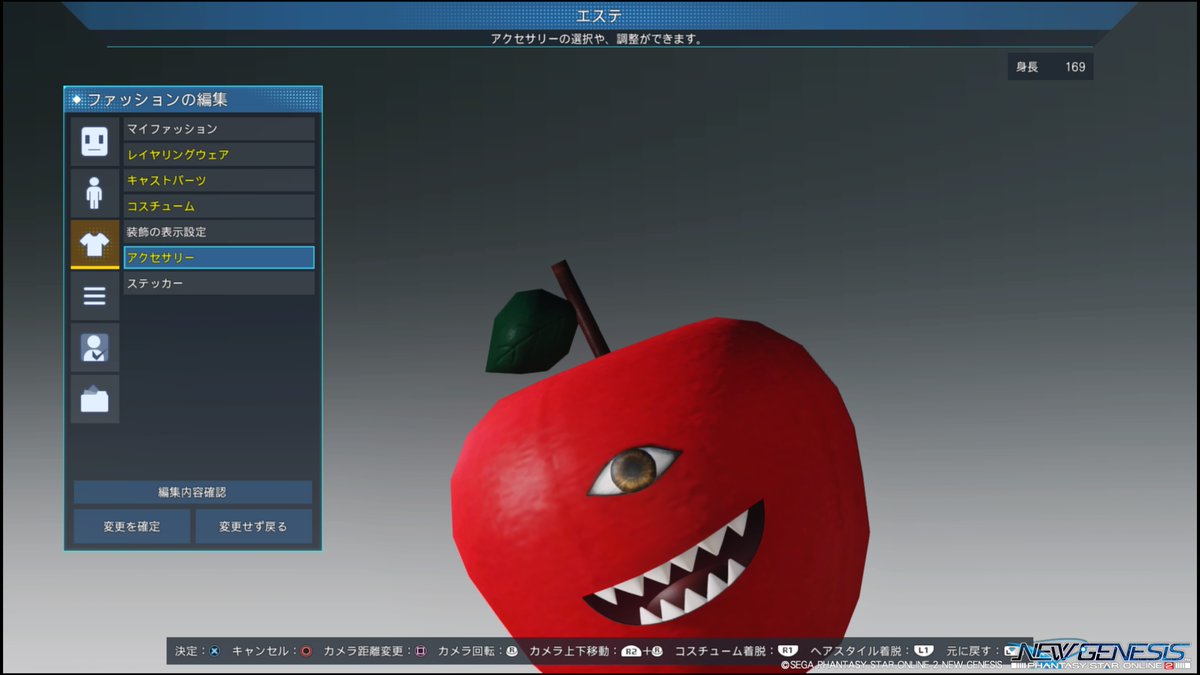1200x675 pixels.
Task: Open ステッカー menu entry
Action: (219, 284)
